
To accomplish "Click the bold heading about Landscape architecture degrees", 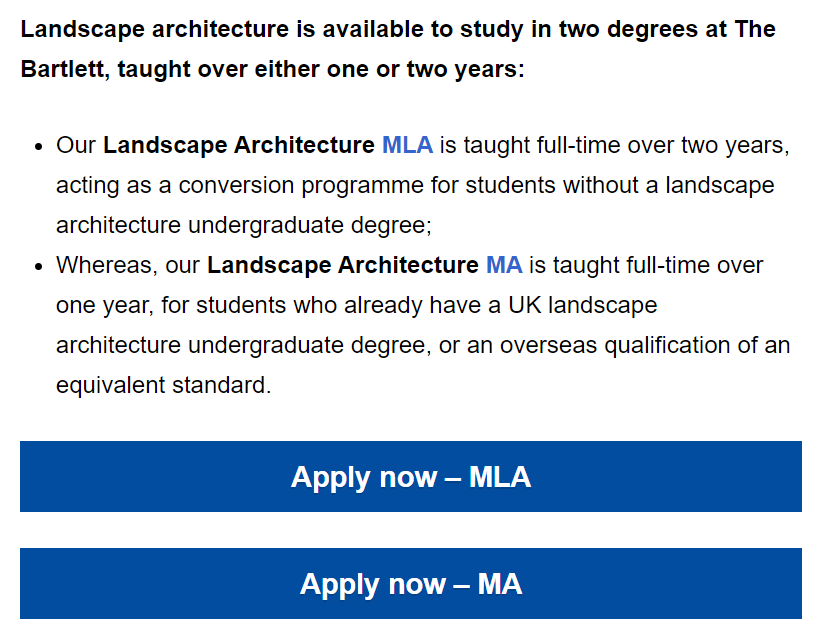I will point(398,49).
